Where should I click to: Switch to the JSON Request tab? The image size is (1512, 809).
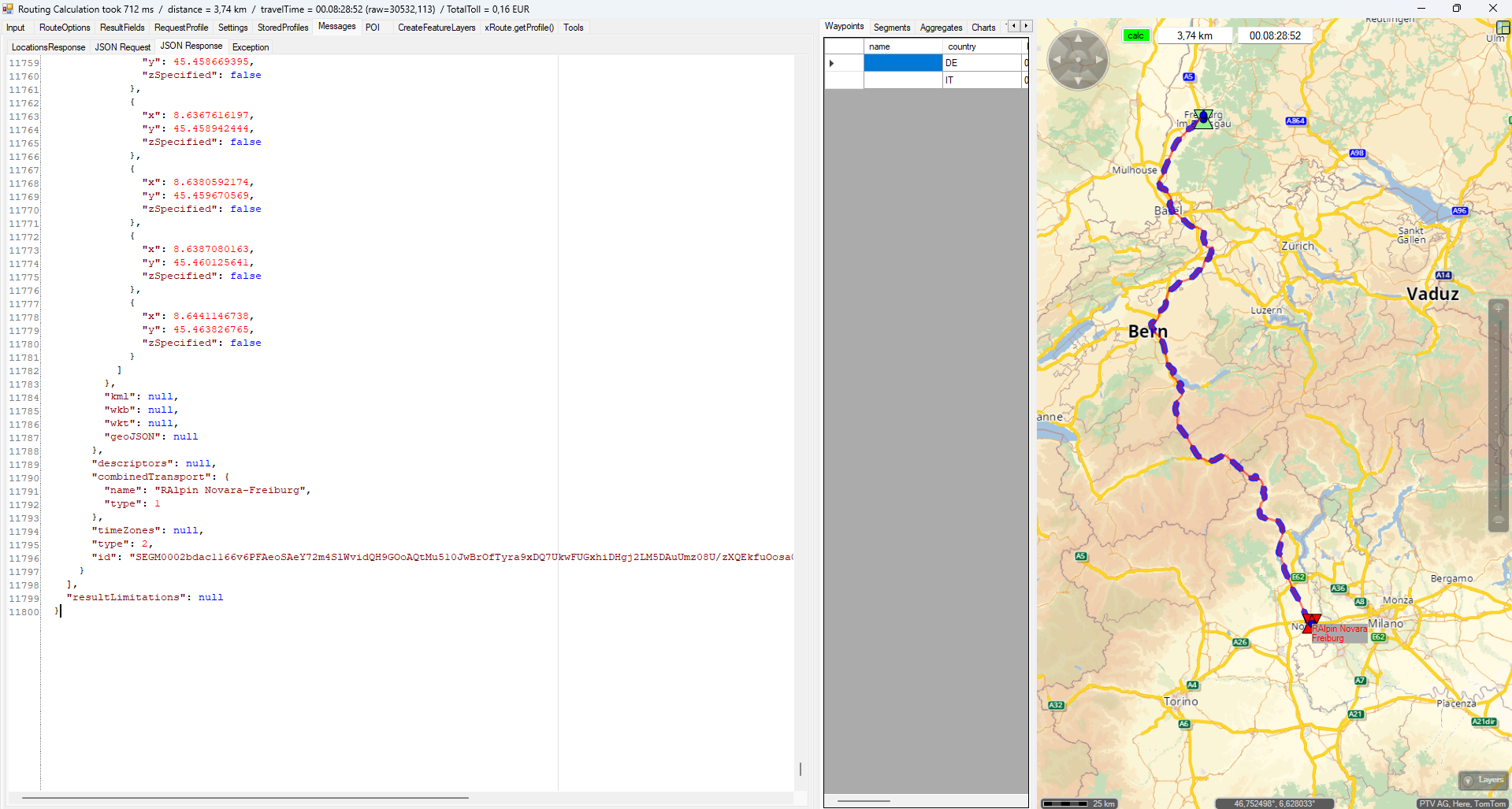coord(122,47)
